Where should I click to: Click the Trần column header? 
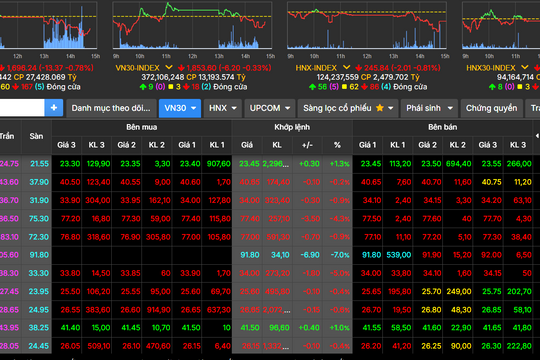7,136
